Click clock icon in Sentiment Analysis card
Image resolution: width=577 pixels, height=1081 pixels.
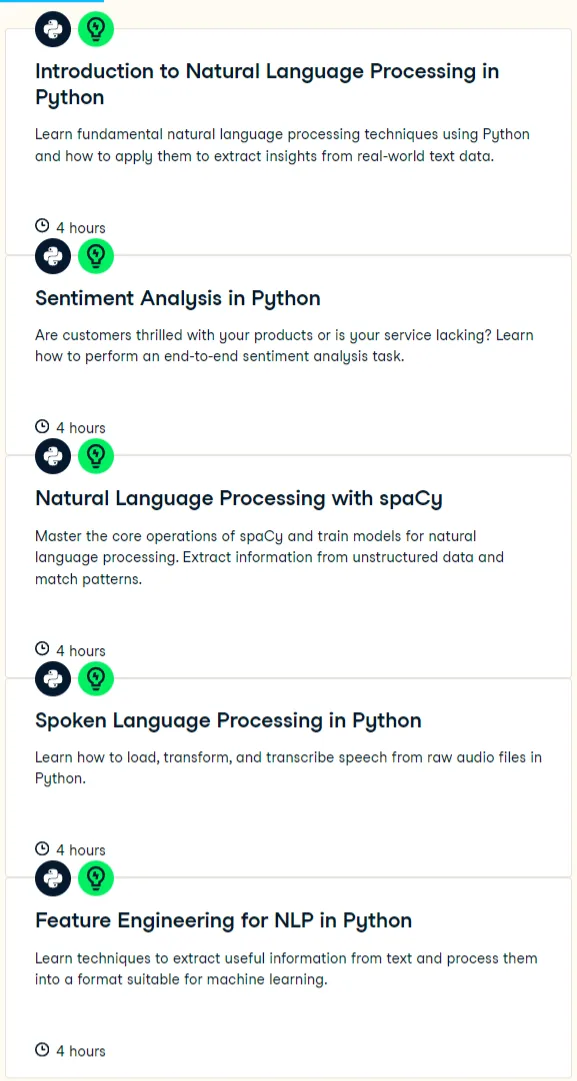point(42,426)
